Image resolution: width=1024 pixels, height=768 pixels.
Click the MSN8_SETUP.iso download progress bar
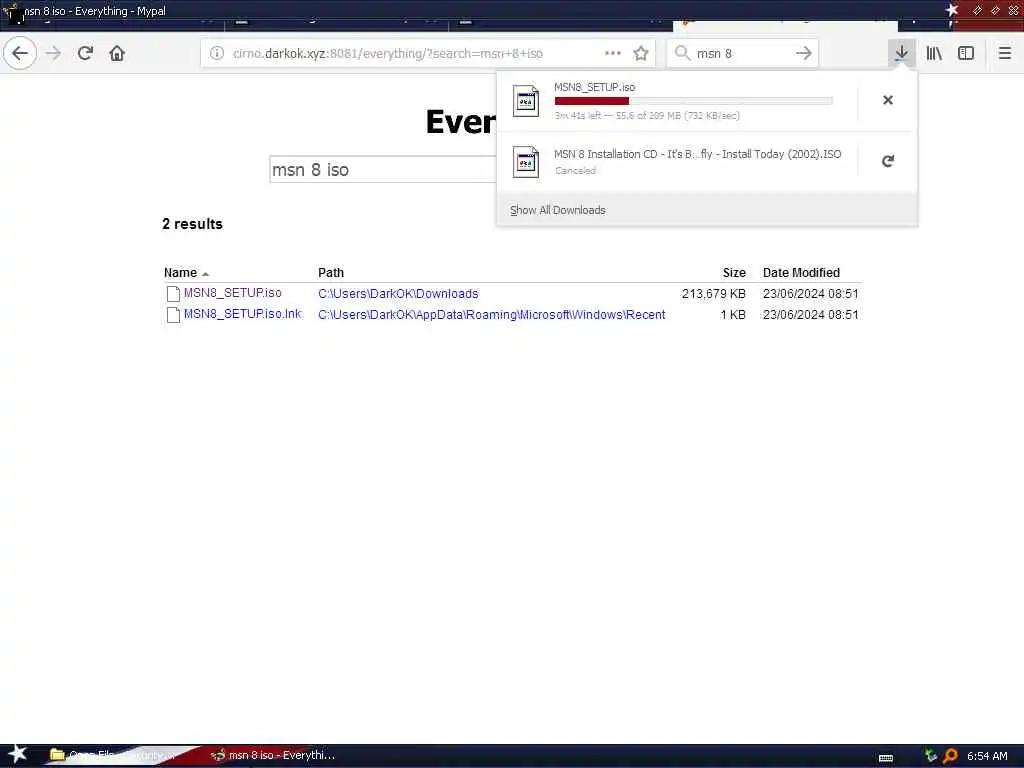click(694, 101)
